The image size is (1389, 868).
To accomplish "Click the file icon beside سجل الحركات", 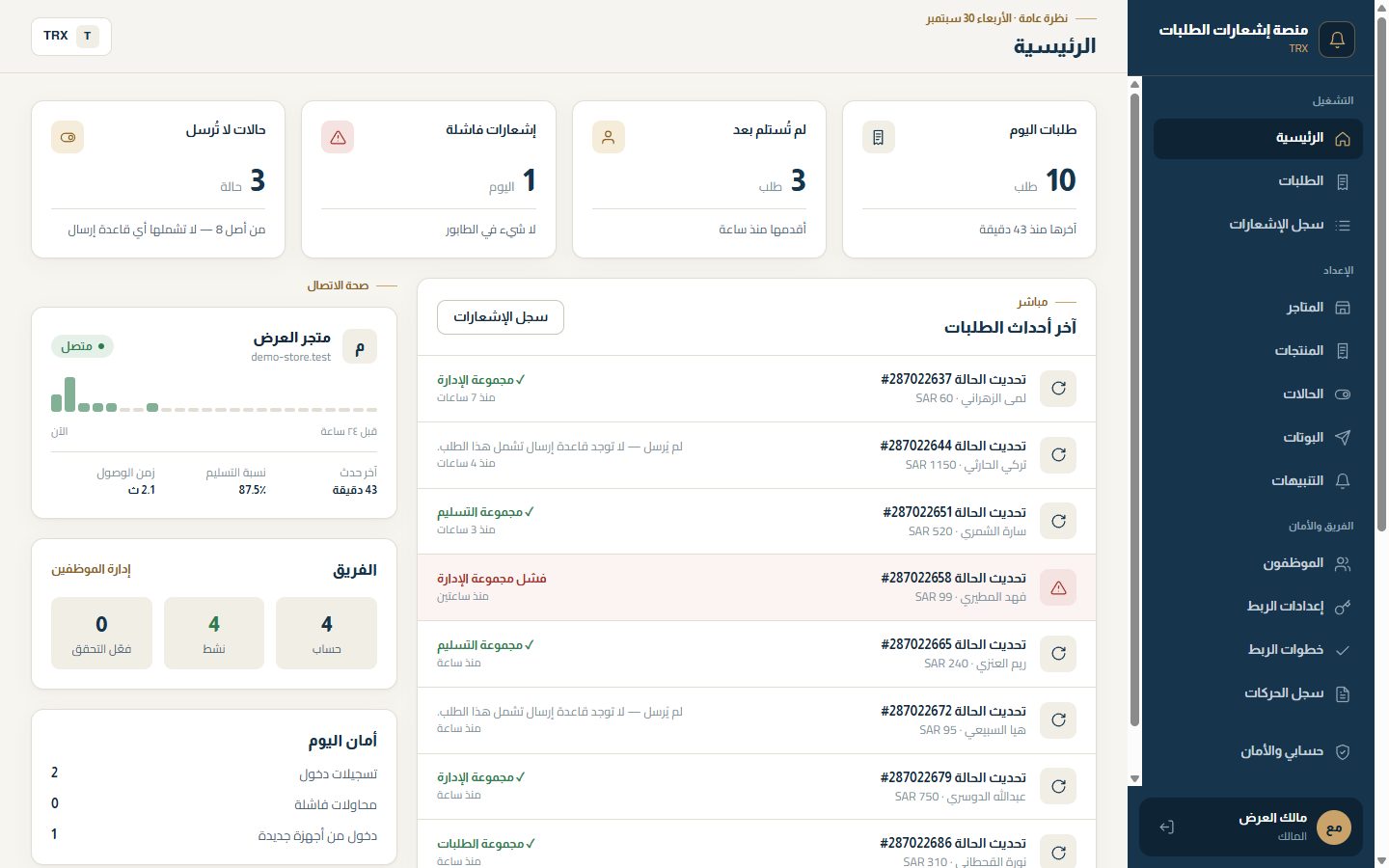I will click(1342, 693).
